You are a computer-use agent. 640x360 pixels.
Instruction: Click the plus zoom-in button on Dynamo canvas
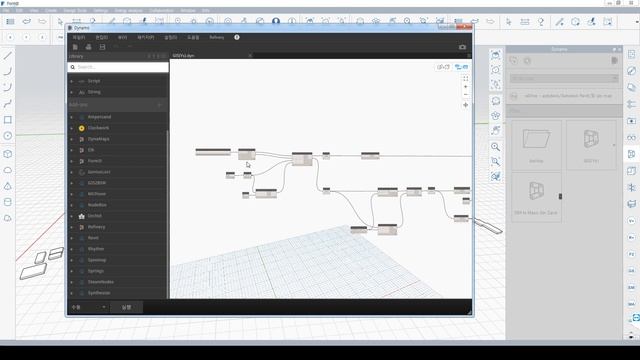(465, 87)
